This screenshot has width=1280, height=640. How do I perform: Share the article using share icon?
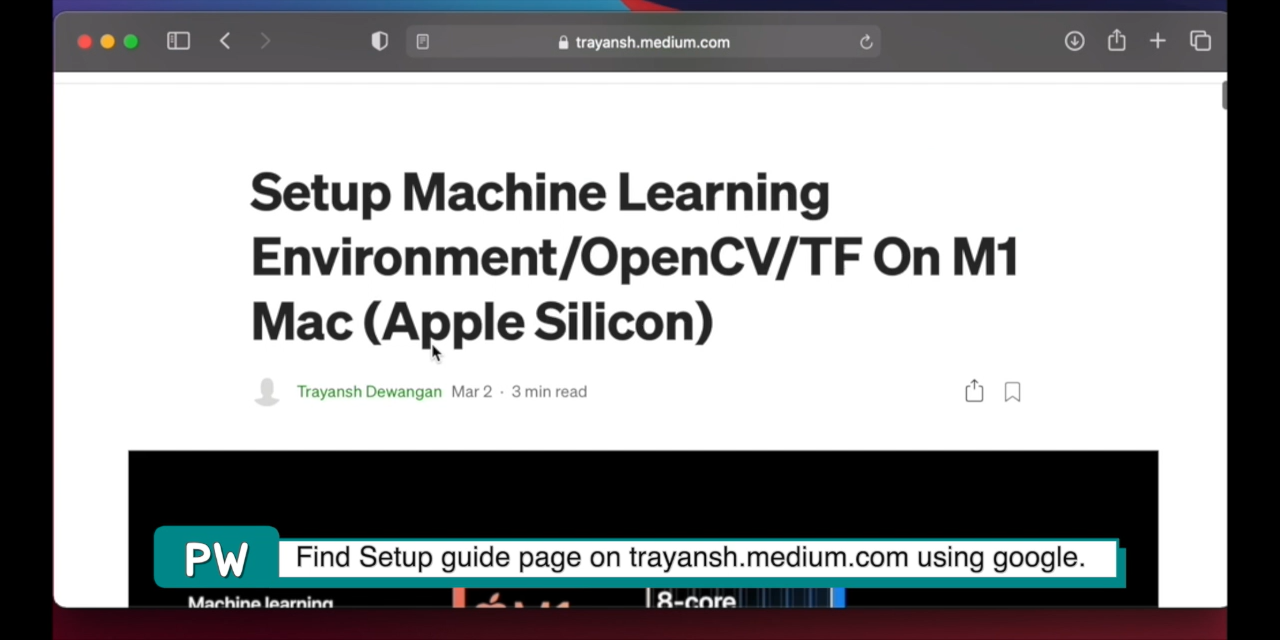click(x=974, y=391)
